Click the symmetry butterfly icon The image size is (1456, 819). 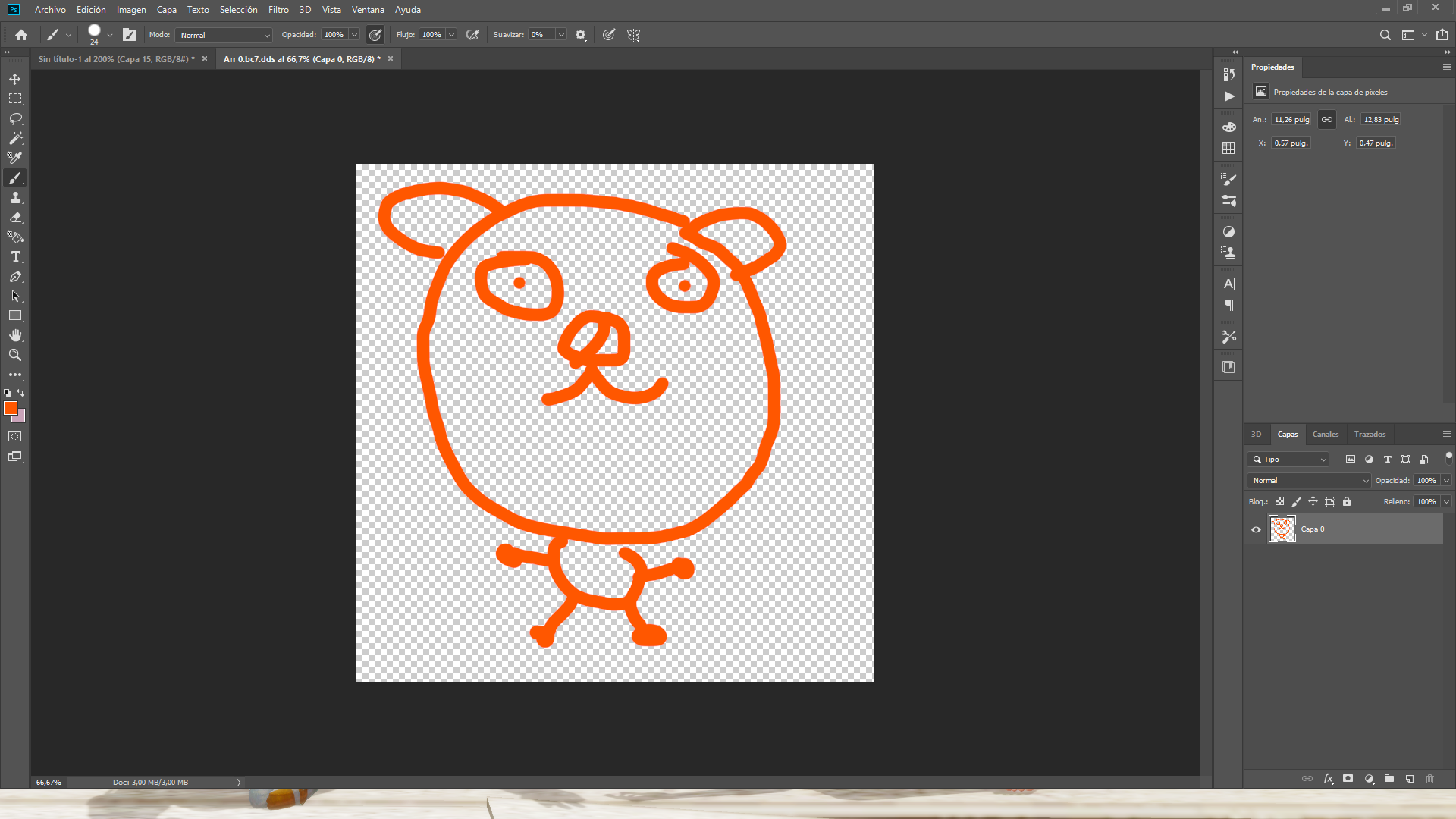[634, 35]
